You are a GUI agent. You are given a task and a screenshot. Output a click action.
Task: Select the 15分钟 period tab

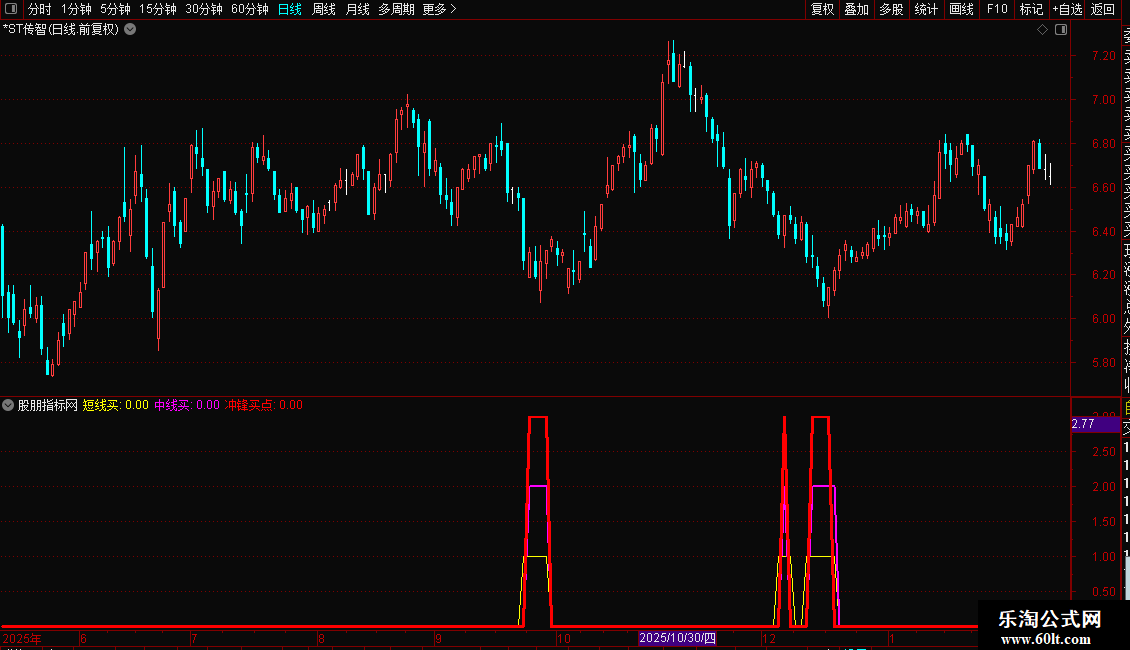[158, 9]
